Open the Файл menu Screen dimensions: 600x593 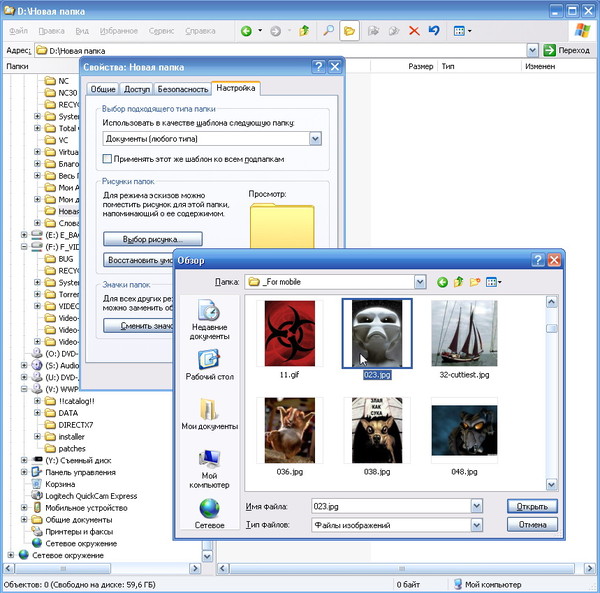(18, 31)
